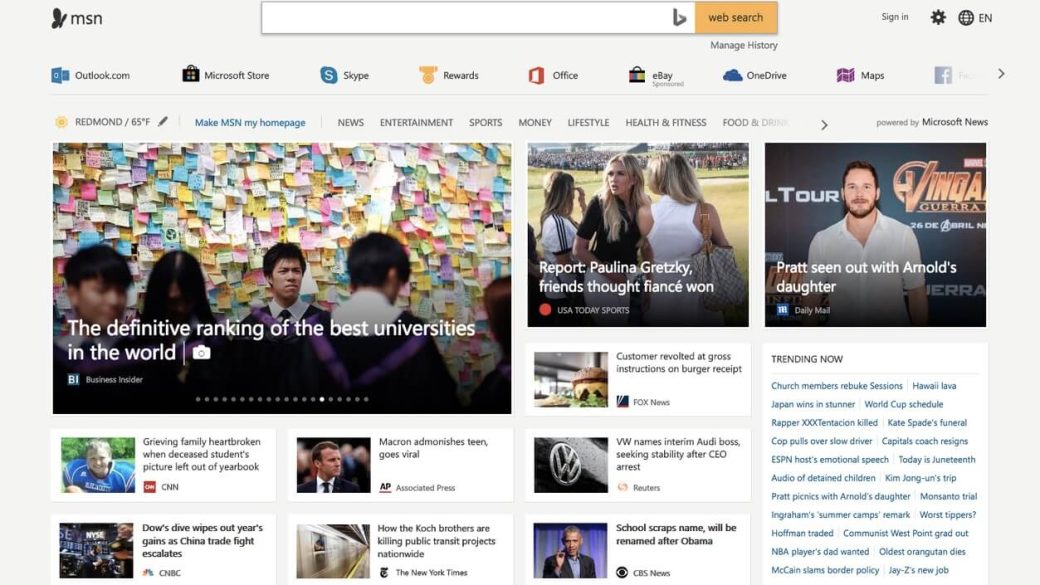Click the Associated Press AP logo
The height and width of the screenshot is (585, 1040).
point(385,487)
